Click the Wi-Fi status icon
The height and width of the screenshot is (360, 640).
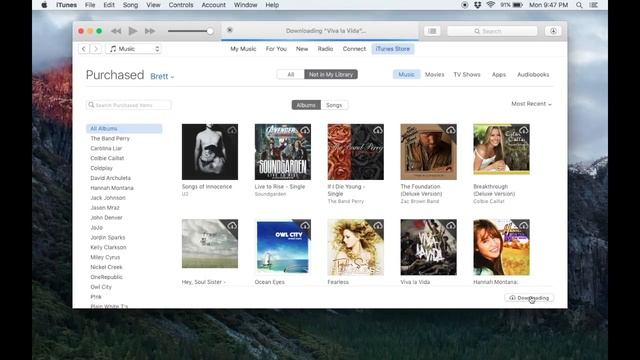[491, 5]
